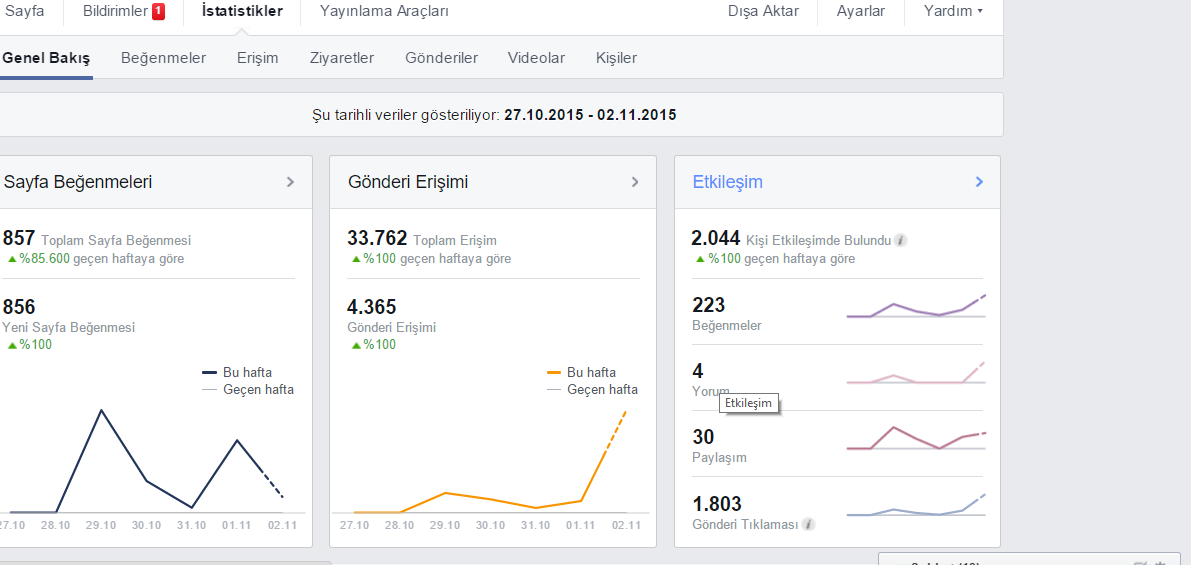This screenshot has width=1191, height=565.
Task: Switch to the Erişim tab
Action: coord(257,58)
